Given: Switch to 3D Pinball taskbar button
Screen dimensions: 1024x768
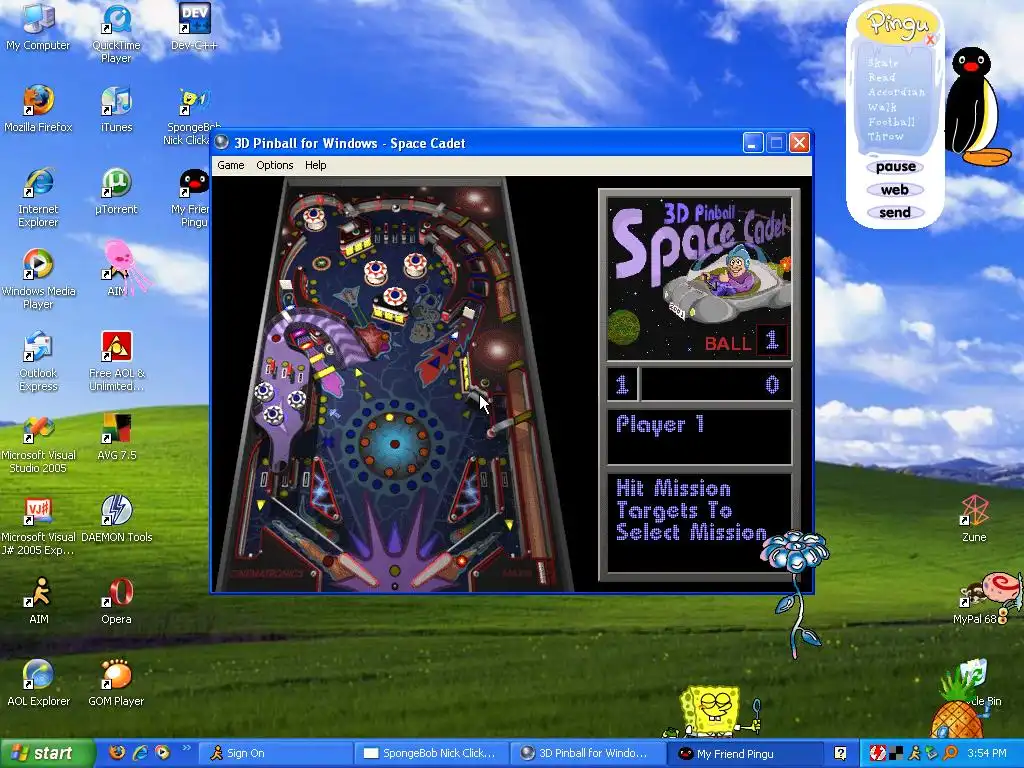Looking at the screenshot, I should tap(586, 753).
